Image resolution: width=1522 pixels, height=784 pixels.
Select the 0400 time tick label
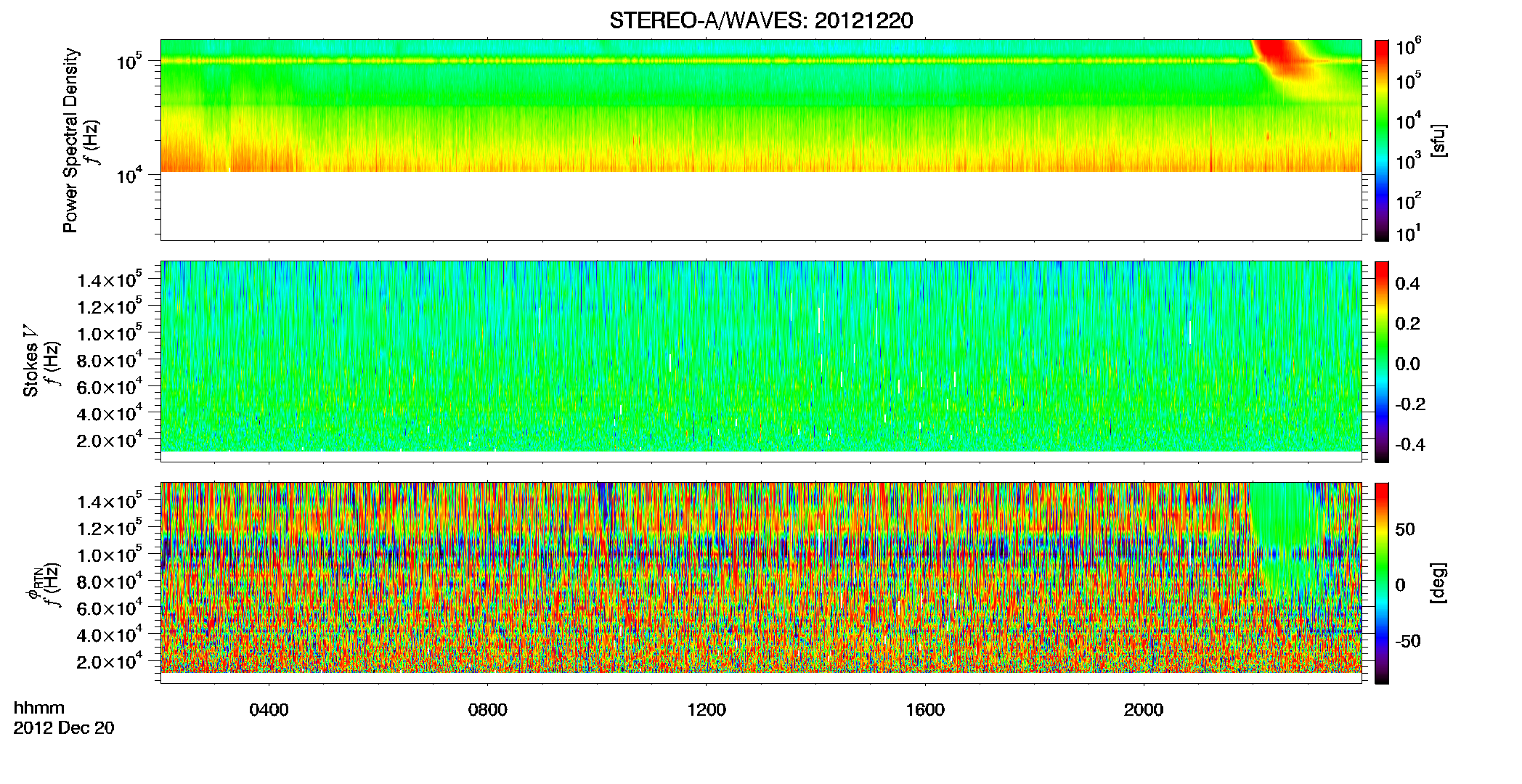point(269,710)
